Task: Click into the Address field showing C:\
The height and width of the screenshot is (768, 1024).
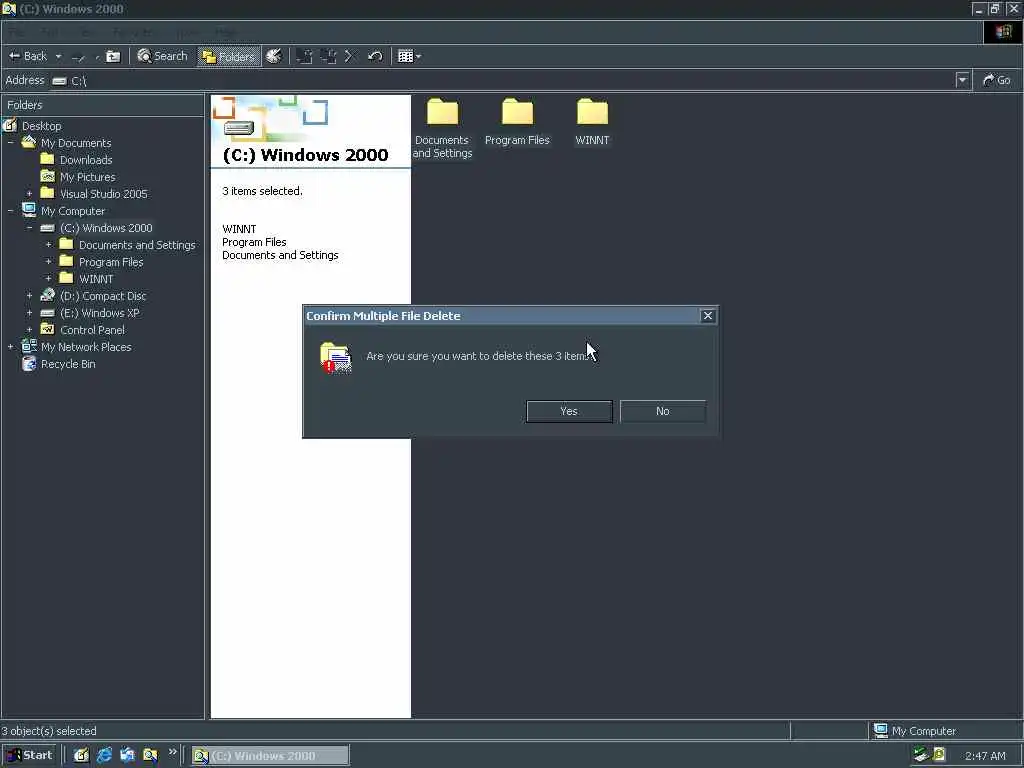Action: pyautogui.click(x=502, y=80)
